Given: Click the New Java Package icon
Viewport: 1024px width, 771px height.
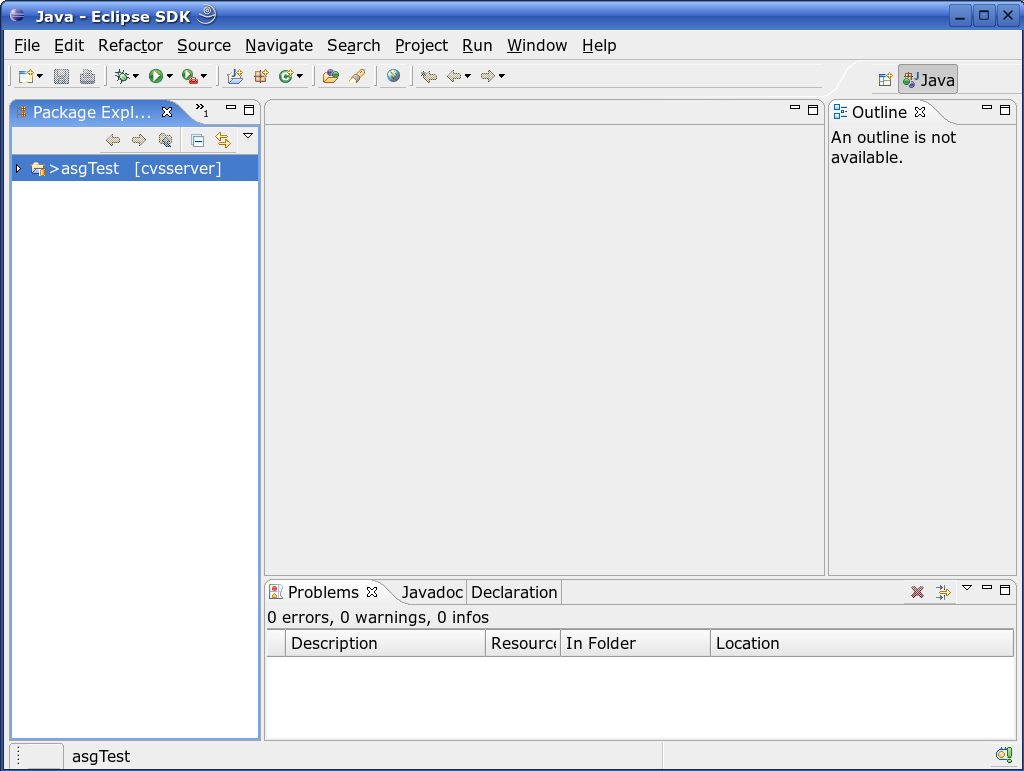Looking at the screenshot, I should tap(261, 76).
